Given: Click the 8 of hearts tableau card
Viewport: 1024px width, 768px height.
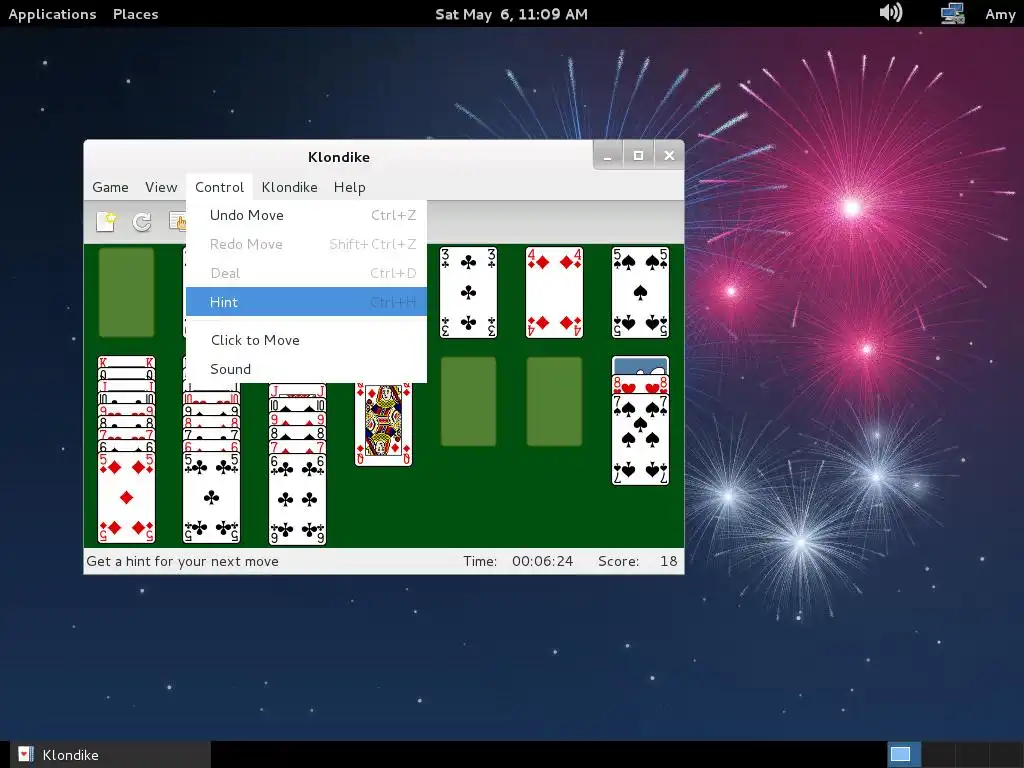Looking at the screenshot, I should (x=640, y=384).
